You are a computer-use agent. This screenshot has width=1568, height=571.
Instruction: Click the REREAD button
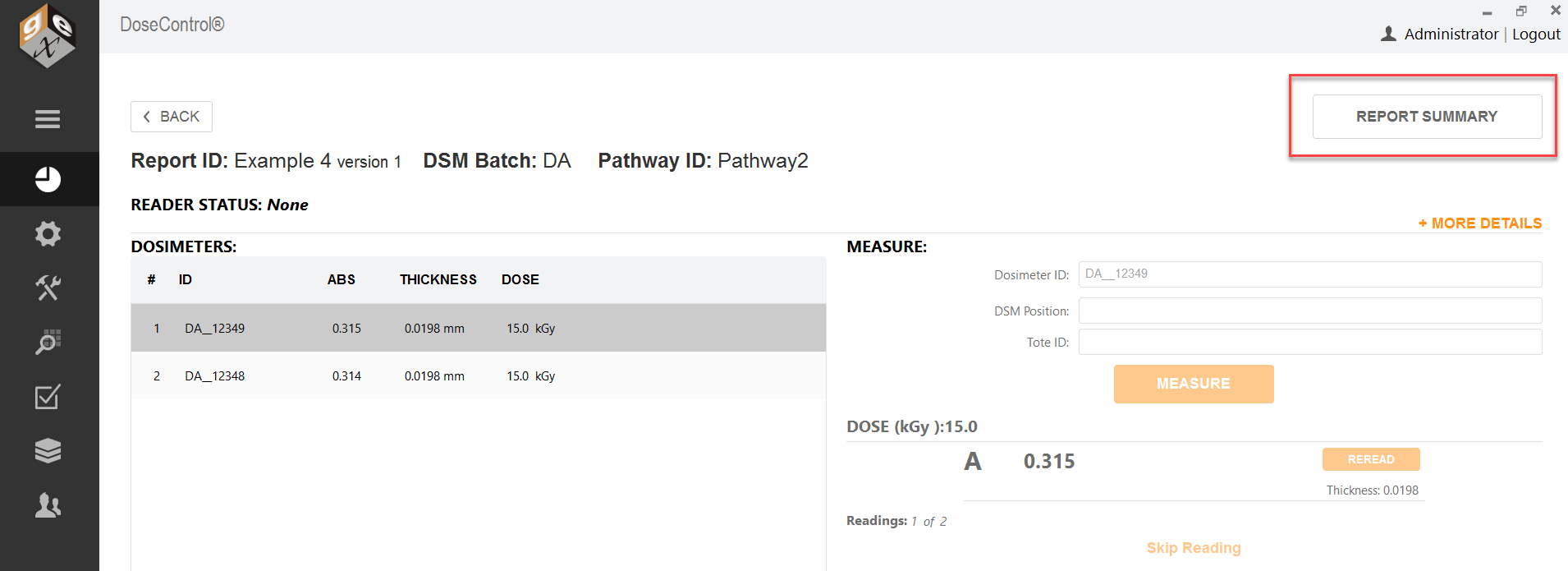click(1371, 459)
